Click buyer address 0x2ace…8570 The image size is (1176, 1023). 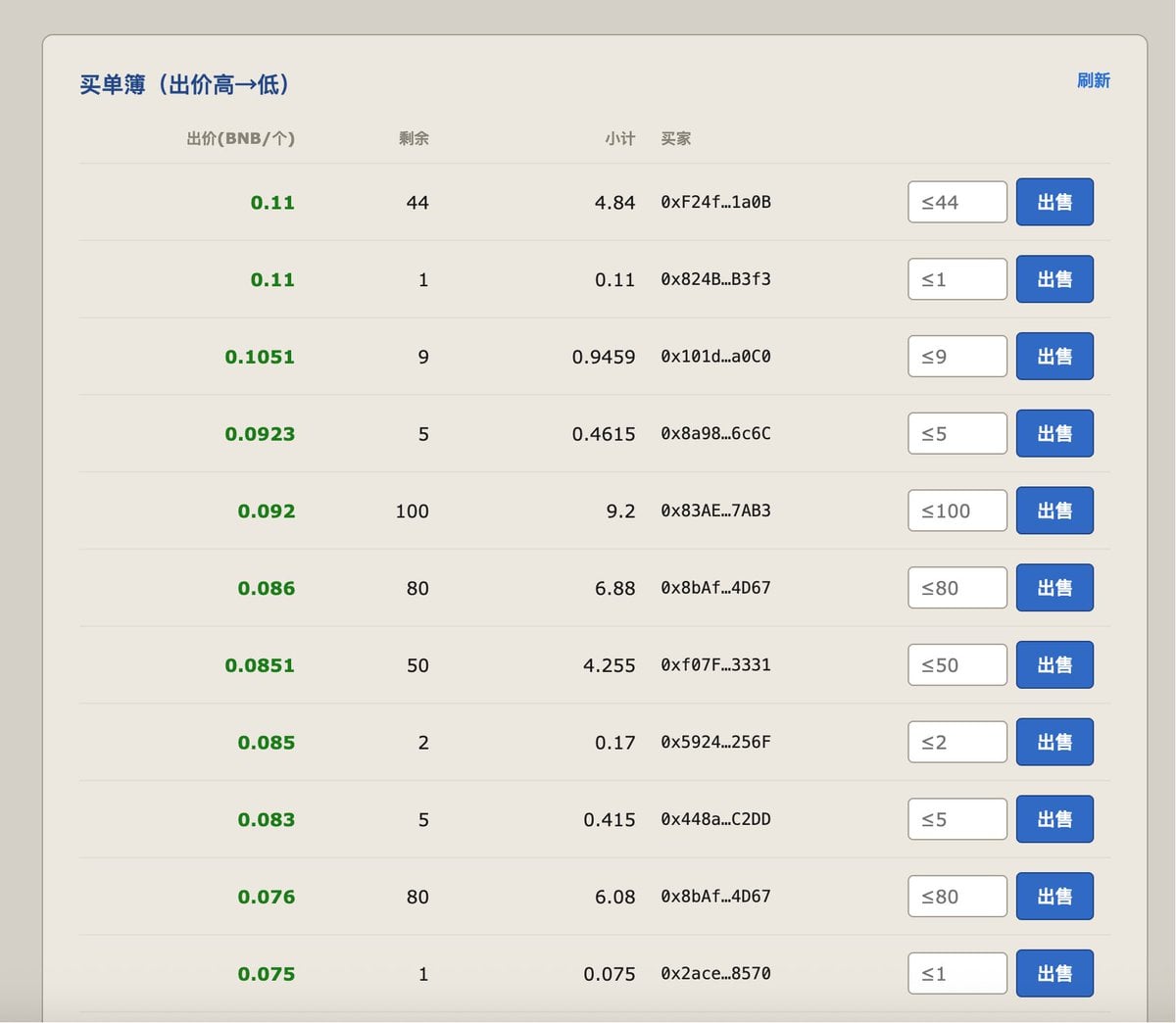(715, 974)
